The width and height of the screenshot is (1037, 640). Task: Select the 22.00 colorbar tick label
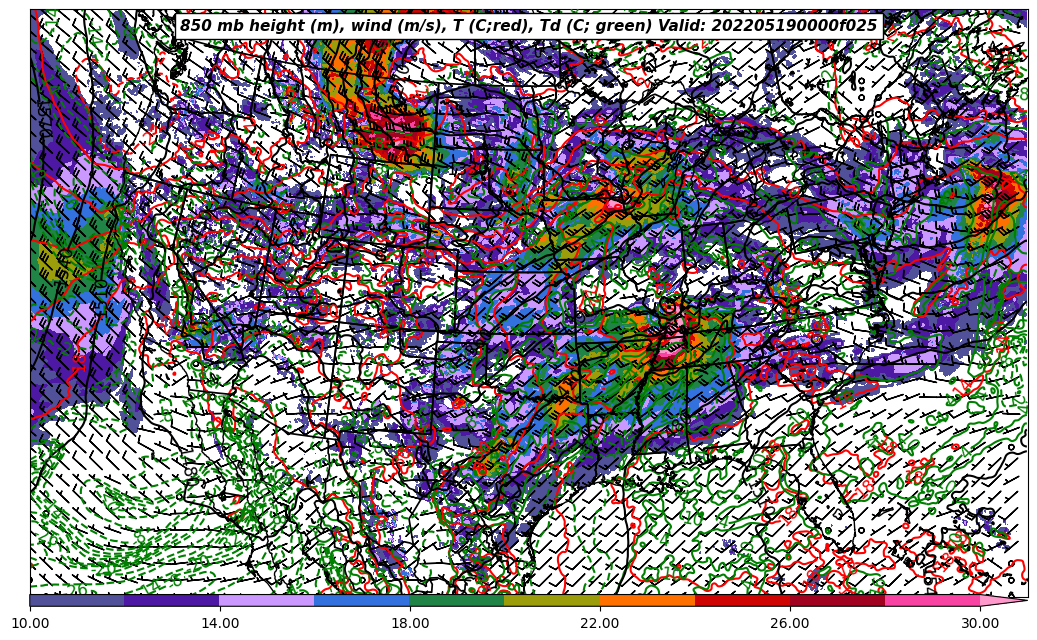click(x=600, y=623)
